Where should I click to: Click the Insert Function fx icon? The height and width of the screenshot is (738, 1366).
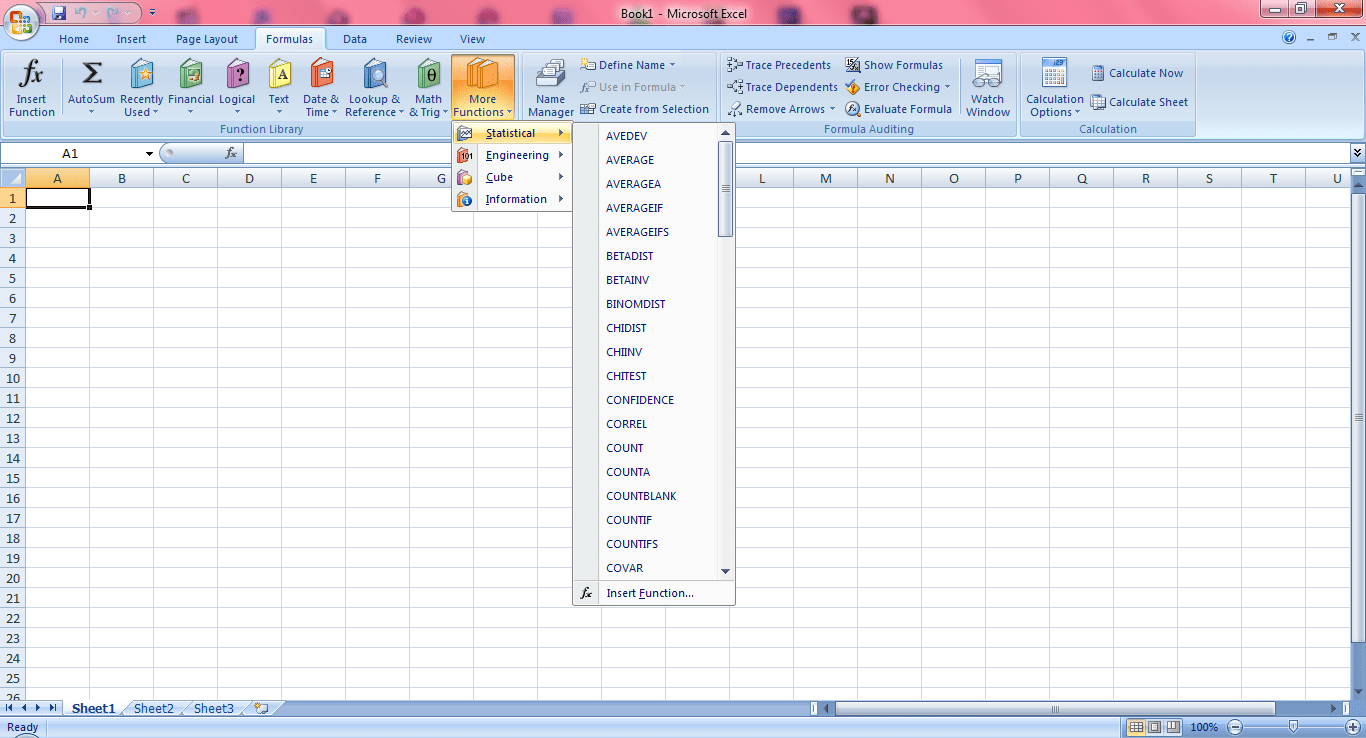tap(32, 76)
